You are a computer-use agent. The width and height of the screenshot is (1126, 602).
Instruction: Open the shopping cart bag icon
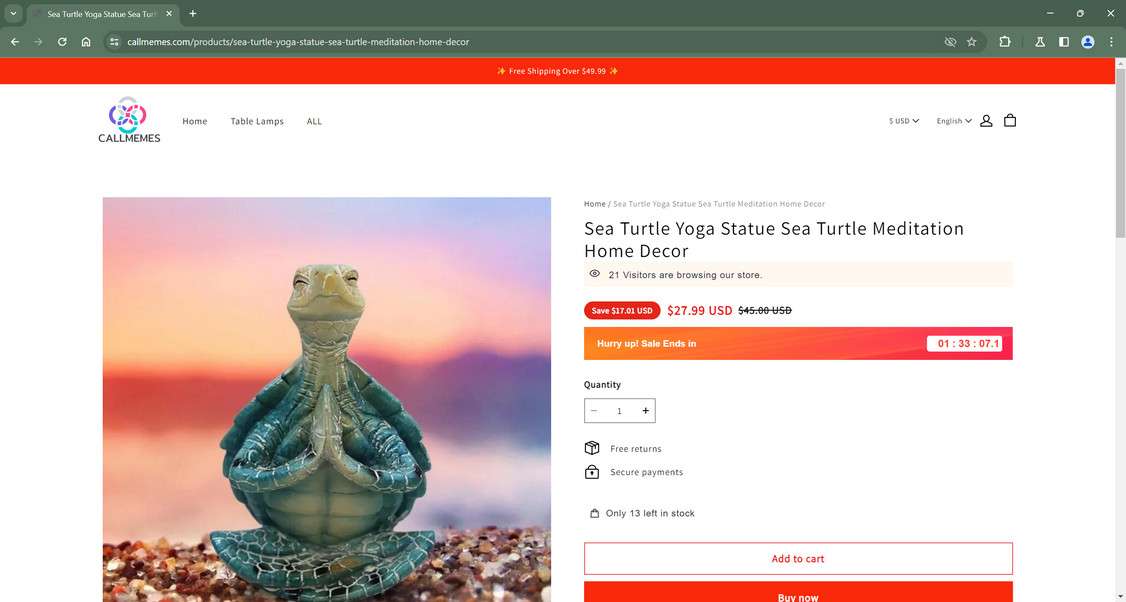pos(1010,121)
